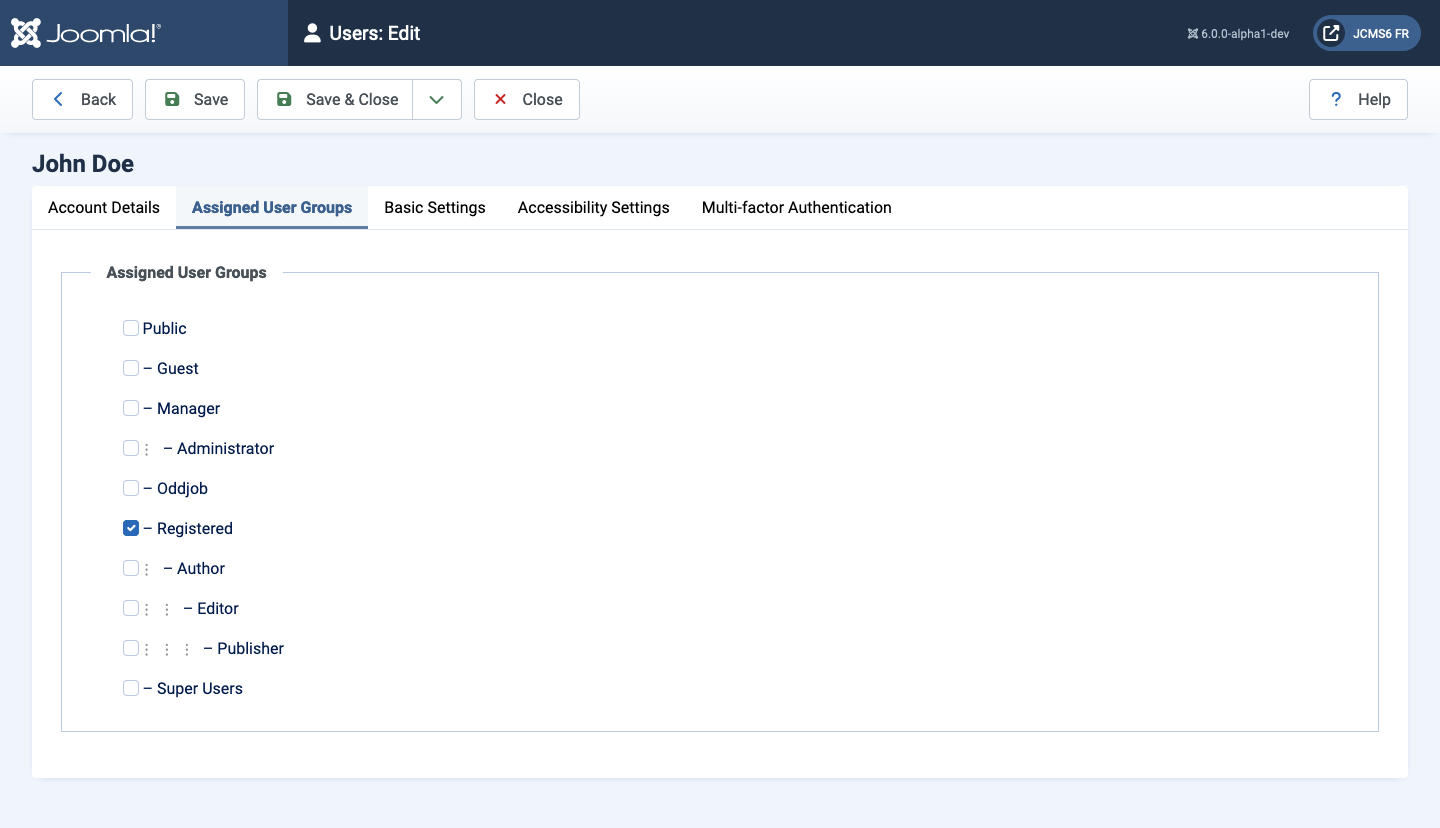Open the Basic Settings tab
The image size is (1440, 828).
[x=435, y=207]
